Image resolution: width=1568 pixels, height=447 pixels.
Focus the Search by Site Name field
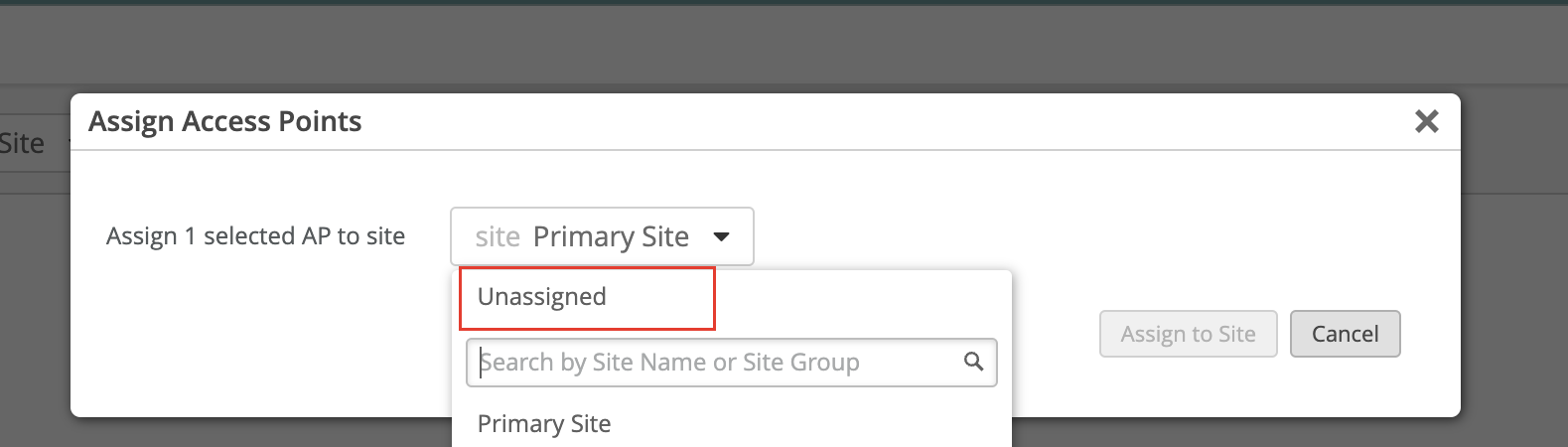click(x=715, y=363)
